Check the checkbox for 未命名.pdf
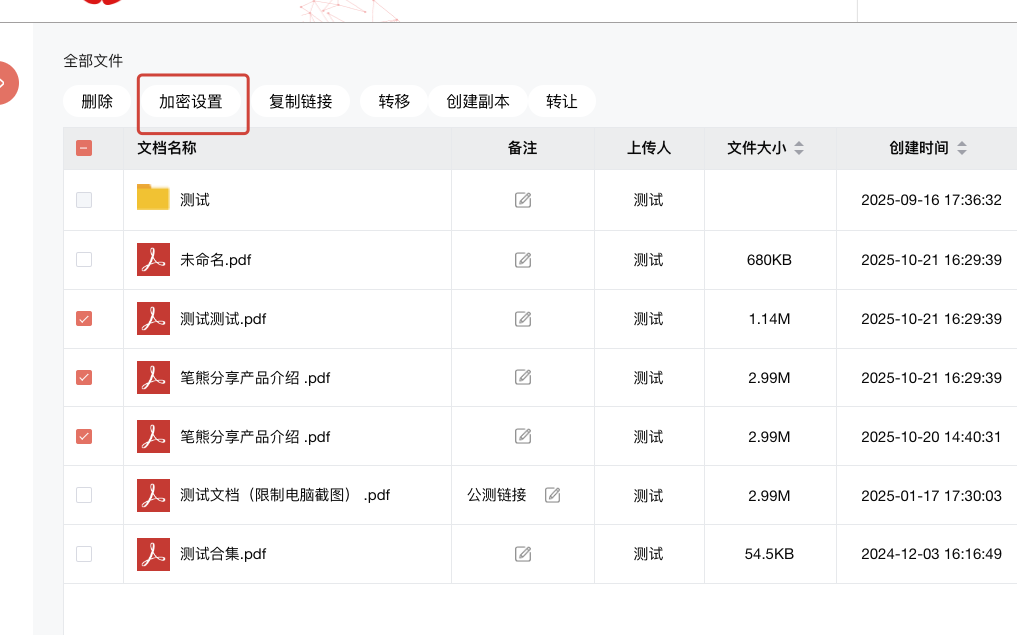 (x=84, y=260)
